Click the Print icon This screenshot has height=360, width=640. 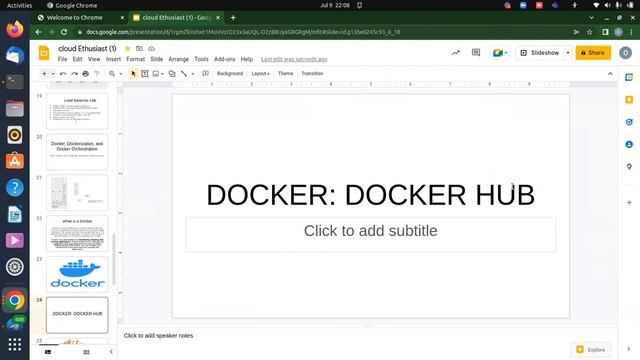pyautogui.click(x=85, y=73)
